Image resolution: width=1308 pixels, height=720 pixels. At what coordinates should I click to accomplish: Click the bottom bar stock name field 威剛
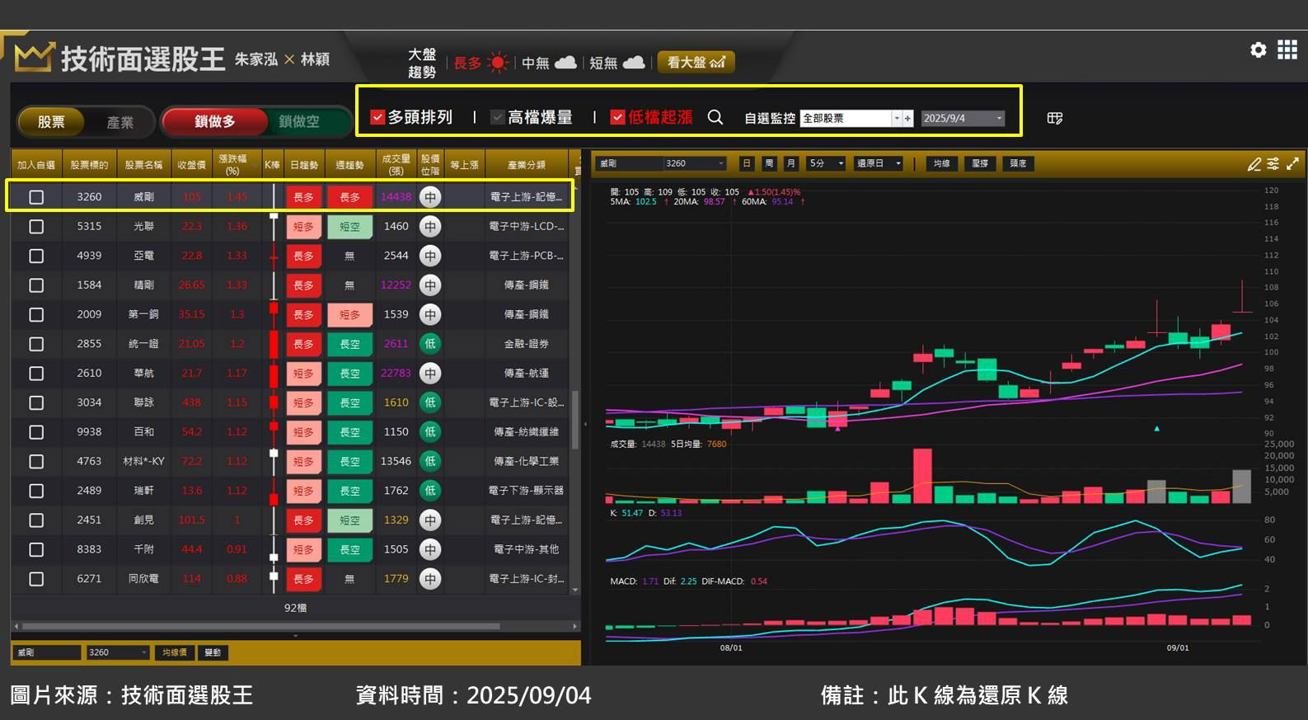pos(47,652)
